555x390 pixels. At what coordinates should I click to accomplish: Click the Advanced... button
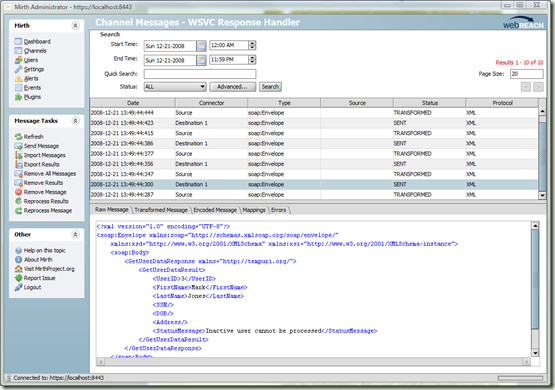pyautogui.click(x=233, y=87)
